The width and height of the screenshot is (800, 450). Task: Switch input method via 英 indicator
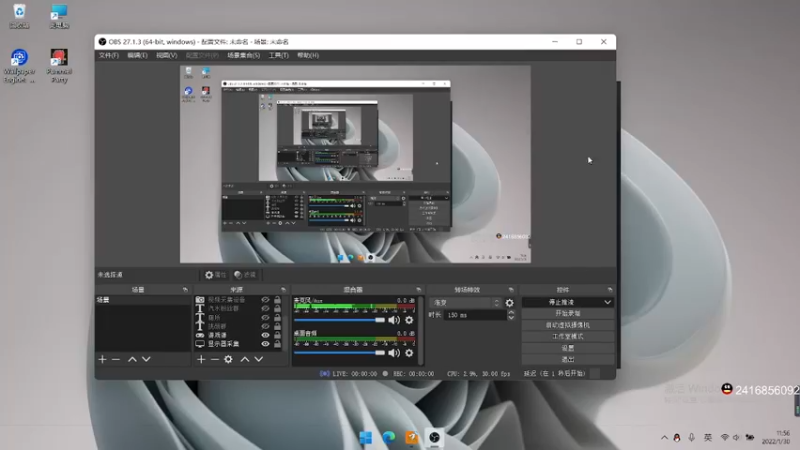(708, 438)
